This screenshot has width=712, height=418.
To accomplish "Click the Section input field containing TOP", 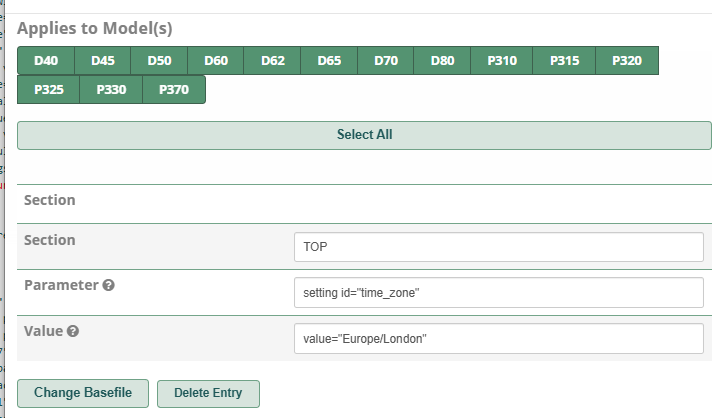I will coord(499,246).
